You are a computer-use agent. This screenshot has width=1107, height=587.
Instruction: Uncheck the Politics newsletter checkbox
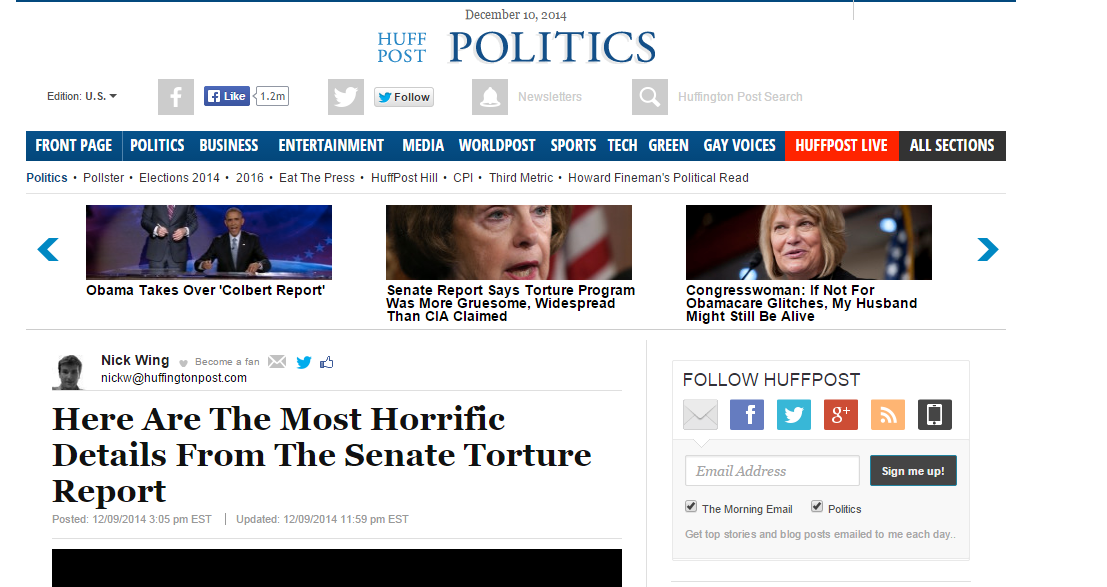(x=817, y=506)
